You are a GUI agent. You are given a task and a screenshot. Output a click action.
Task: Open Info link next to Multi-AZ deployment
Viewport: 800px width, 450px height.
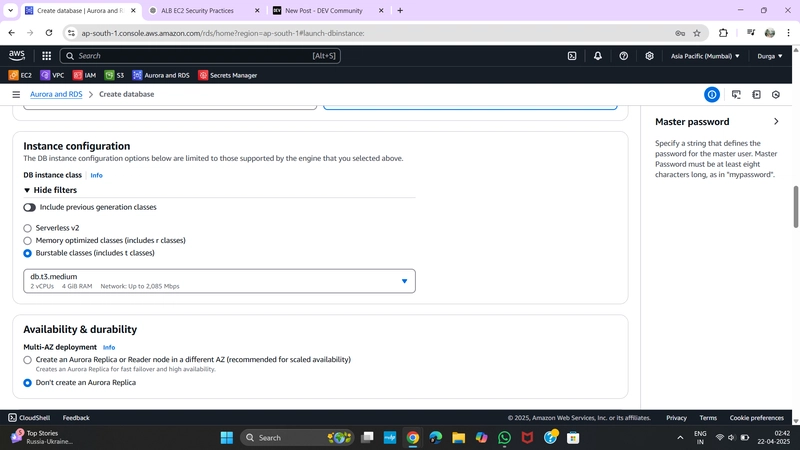click(x=109, y=347)
